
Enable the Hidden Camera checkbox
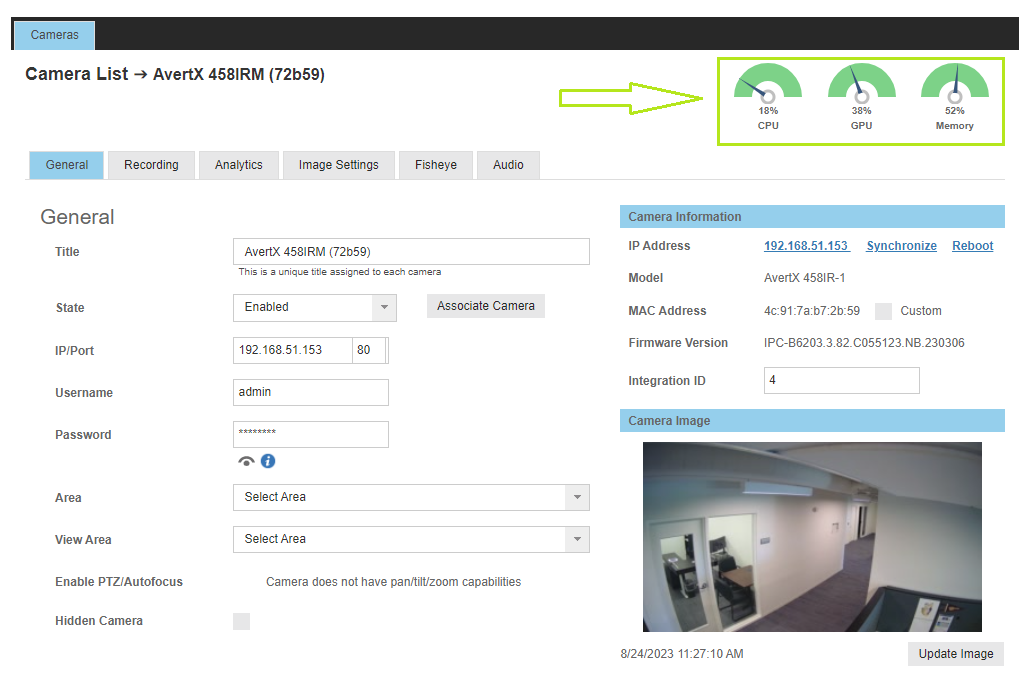[x=241, y=621]
